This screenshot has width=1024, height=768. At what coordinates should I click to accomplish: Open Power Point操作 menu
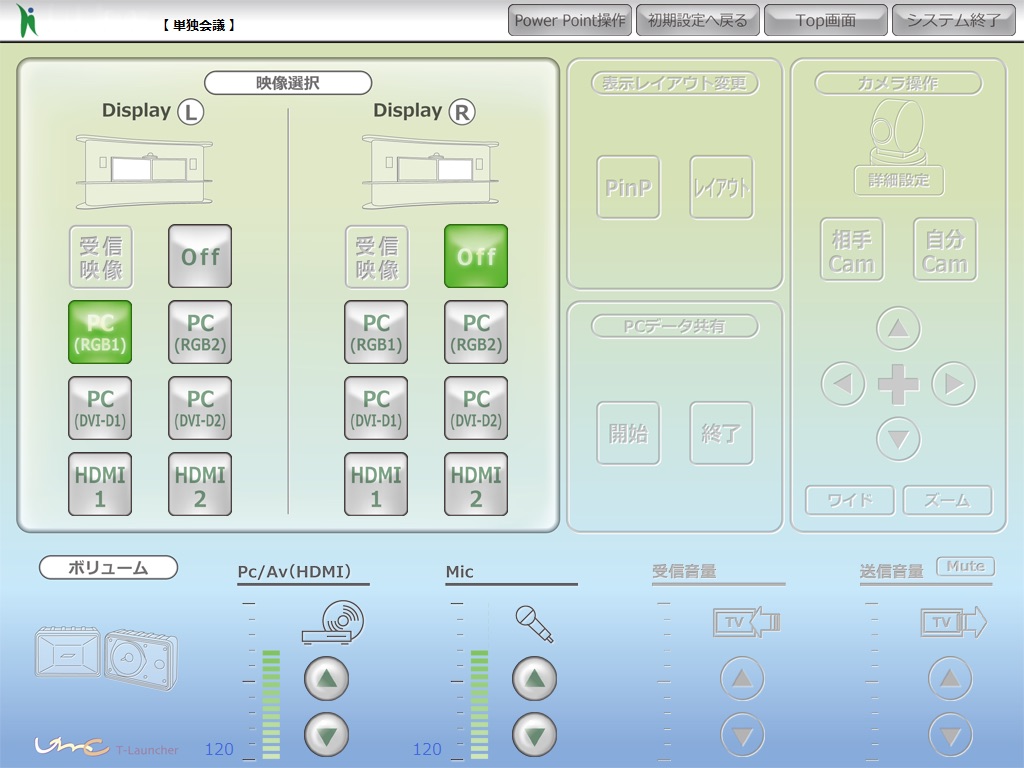tap(570, 20)
